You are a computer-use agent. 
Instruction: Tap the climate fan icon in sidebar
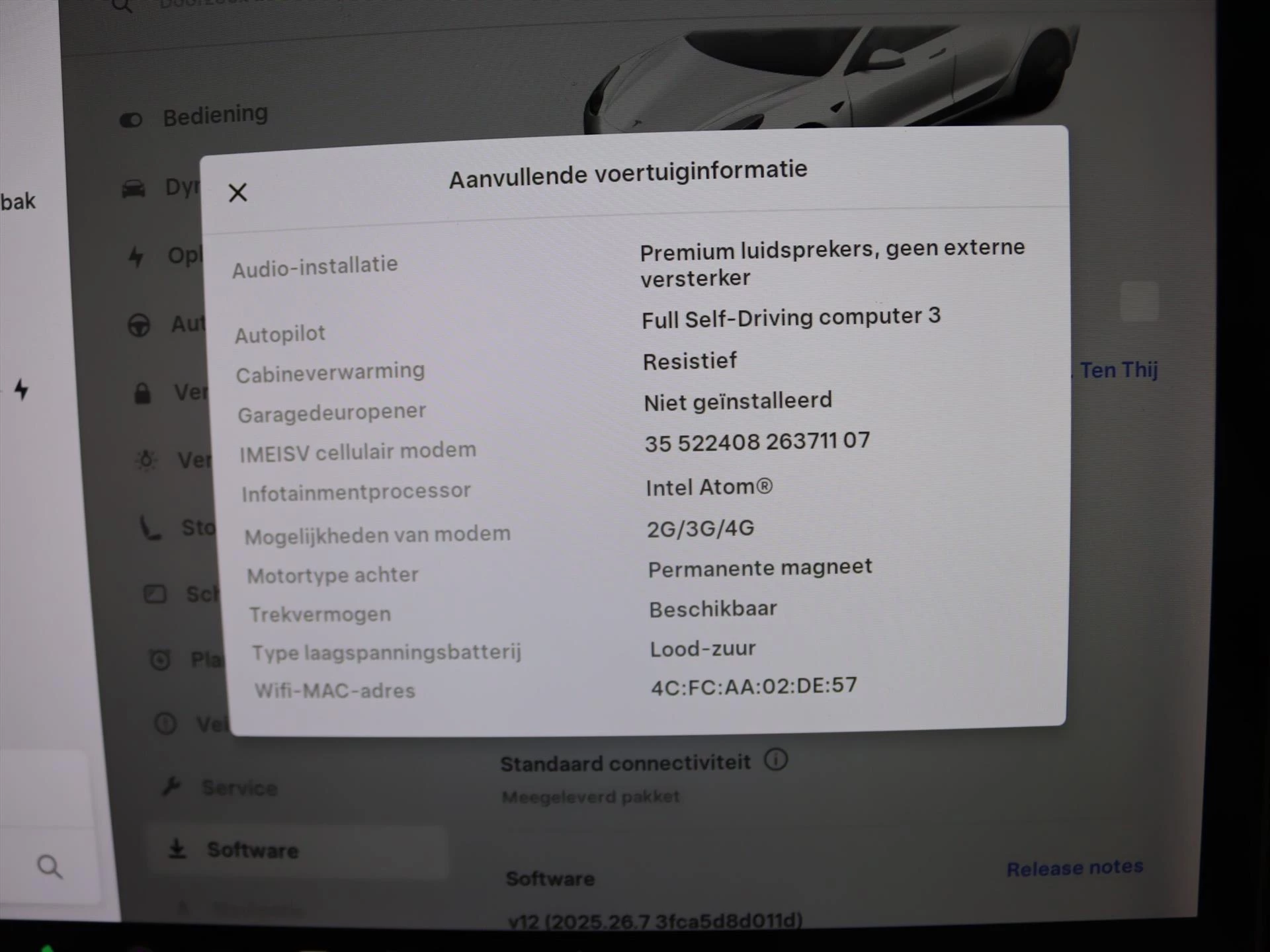147,459
